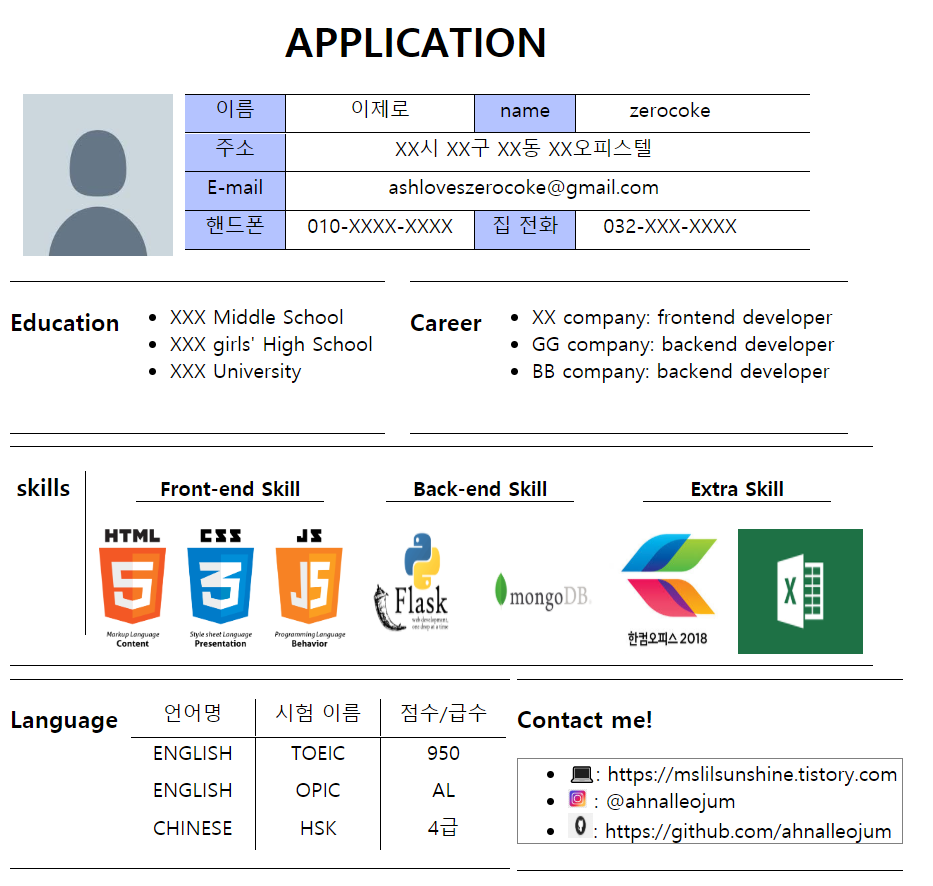Click the Excel logo
This screenshot has width=933, height=886.
click(800, 591)
